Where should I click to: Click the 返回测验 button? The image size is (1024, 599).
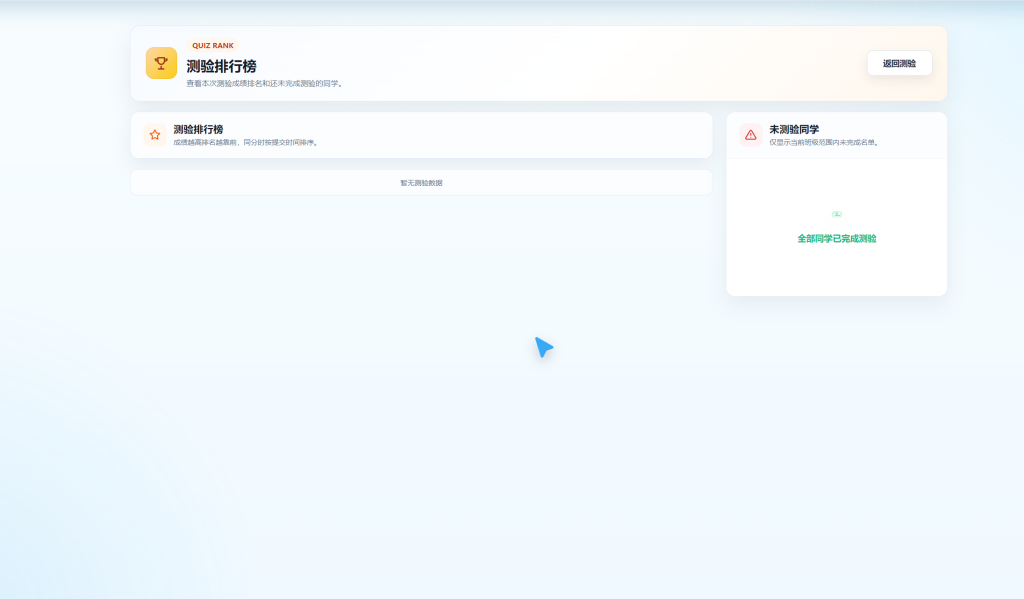click(899, 63)
